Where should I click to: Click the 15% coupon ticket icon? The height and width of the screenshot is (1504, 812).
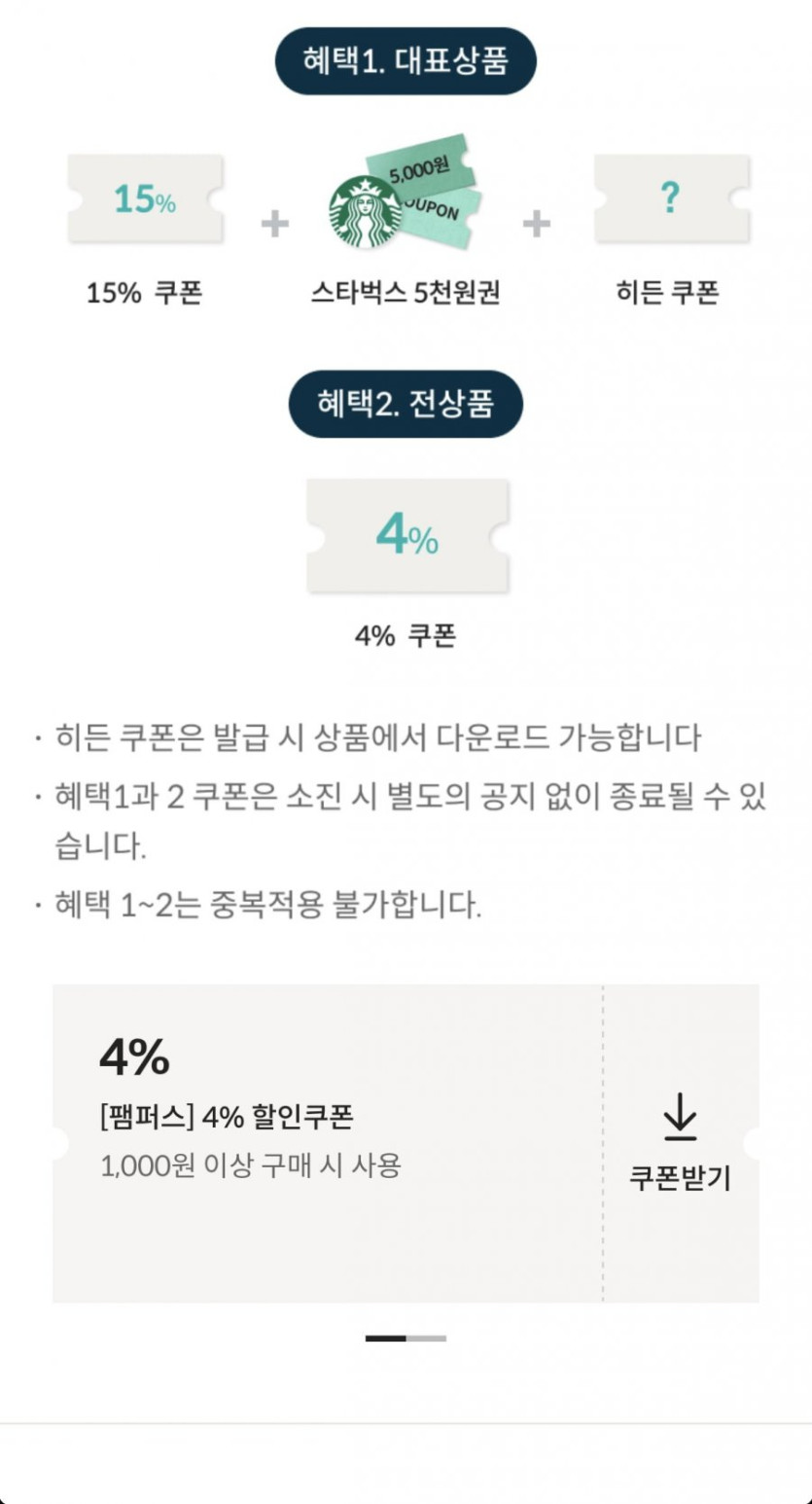(x=146, y=198)
